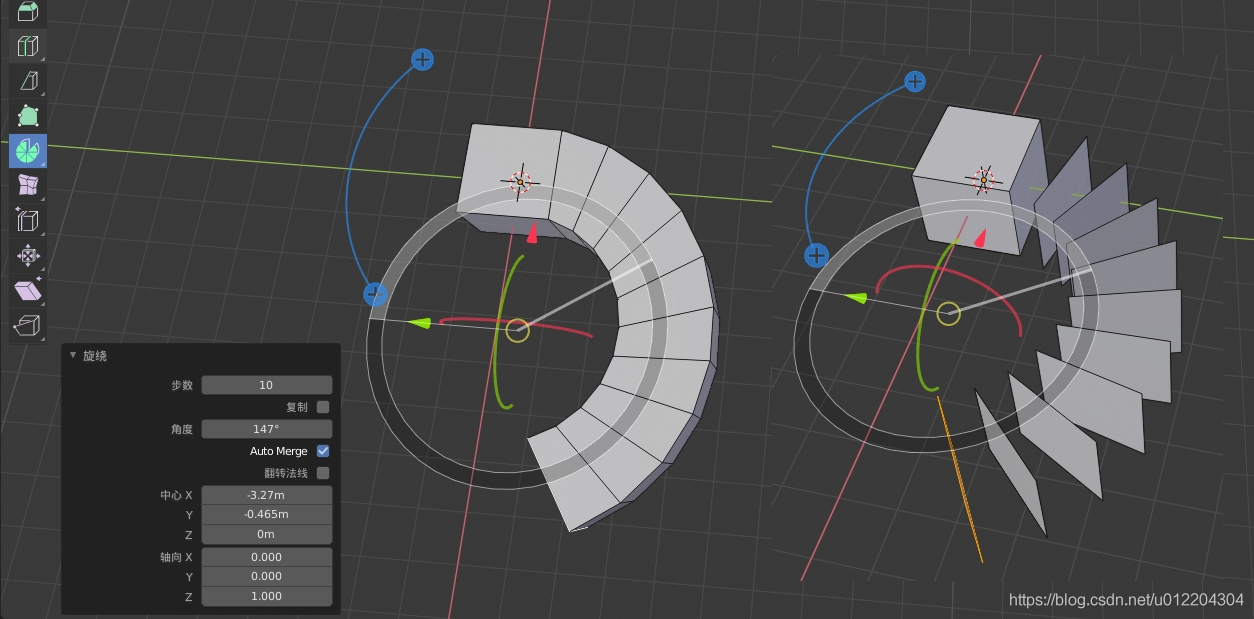
Task: Enable the 复制 checkbox
Action: [x=323, y=407]
